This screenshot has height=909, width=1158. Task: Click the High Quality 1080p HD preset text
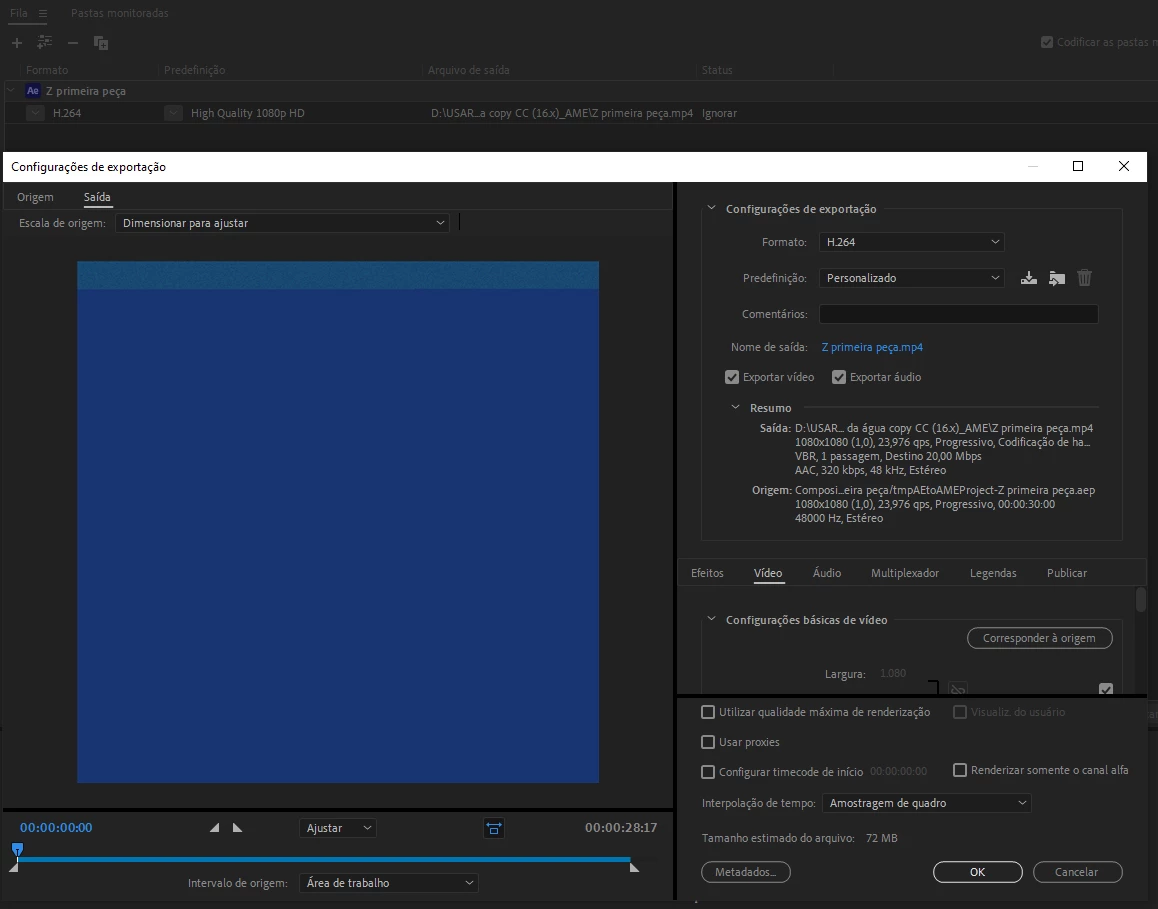[x=247, y=113]
